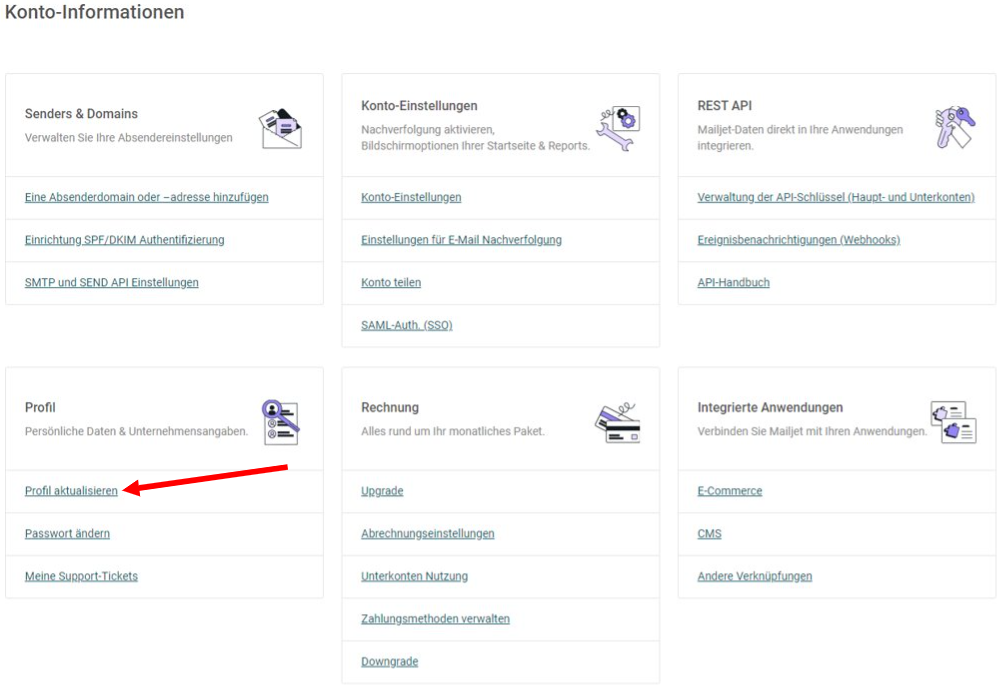Open the API-Handbuch link

[733, 282]
